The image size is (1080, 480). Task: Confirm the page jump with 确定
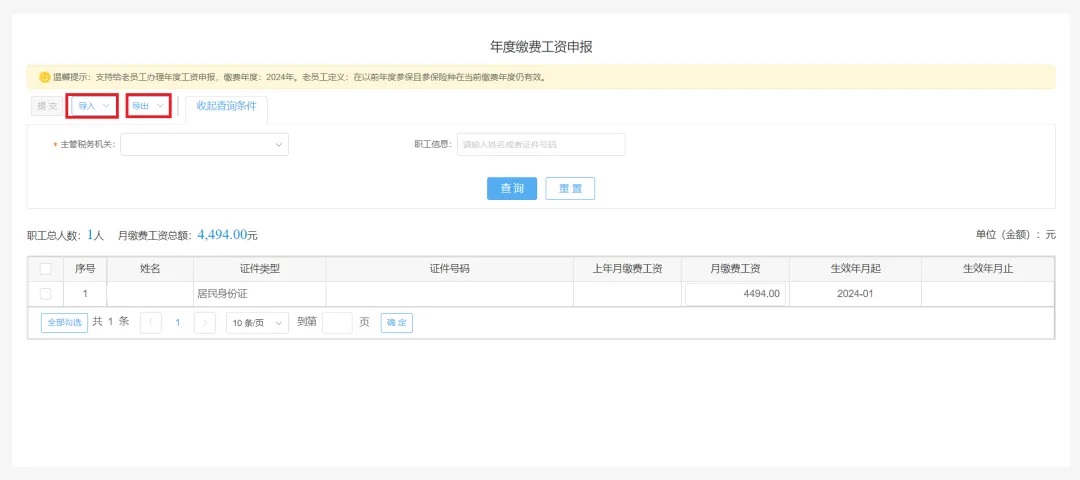[x=397, y=323]
